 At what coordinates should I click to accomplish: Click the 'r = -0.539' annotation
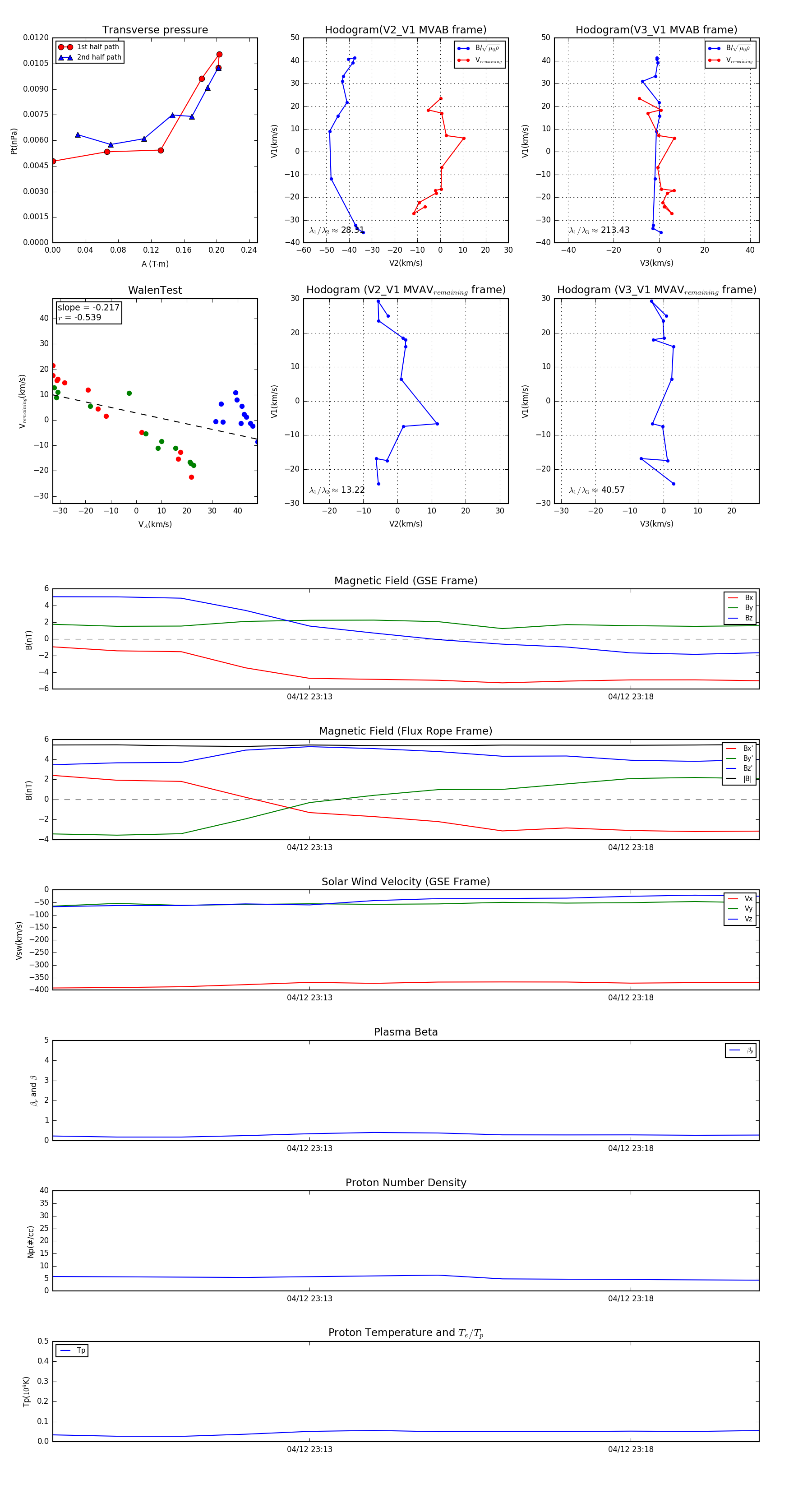coord(79,317)
